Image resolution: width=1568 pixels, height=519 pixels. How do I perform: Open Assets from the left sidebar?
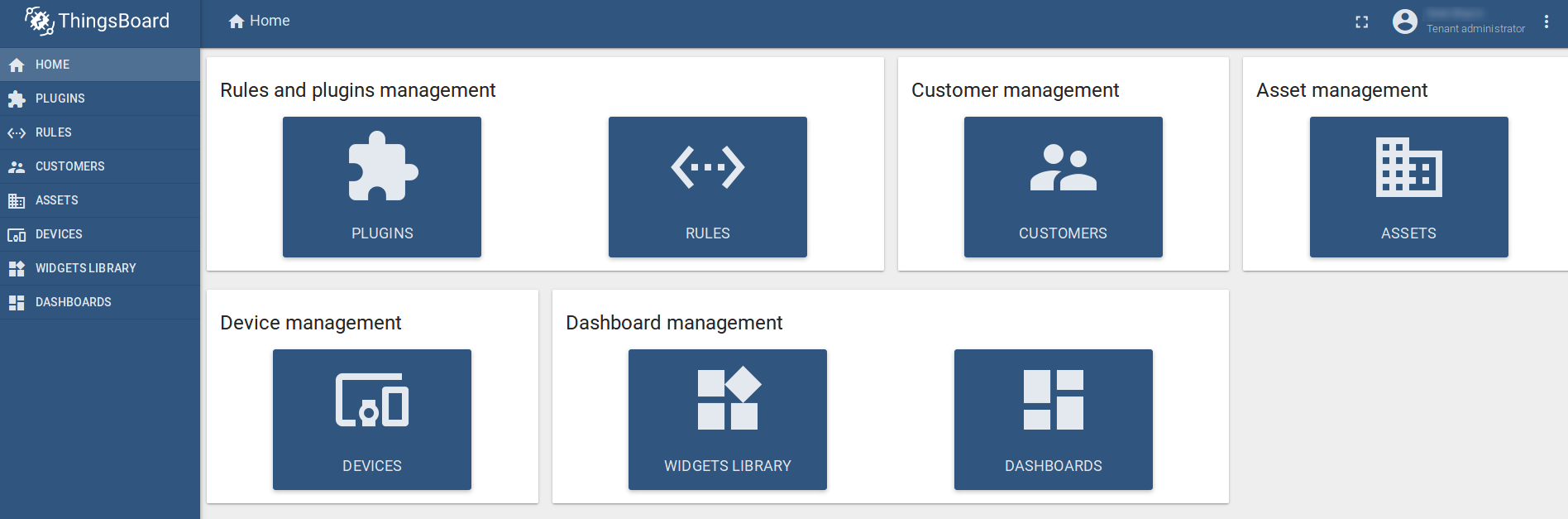(x=56, y=200)
